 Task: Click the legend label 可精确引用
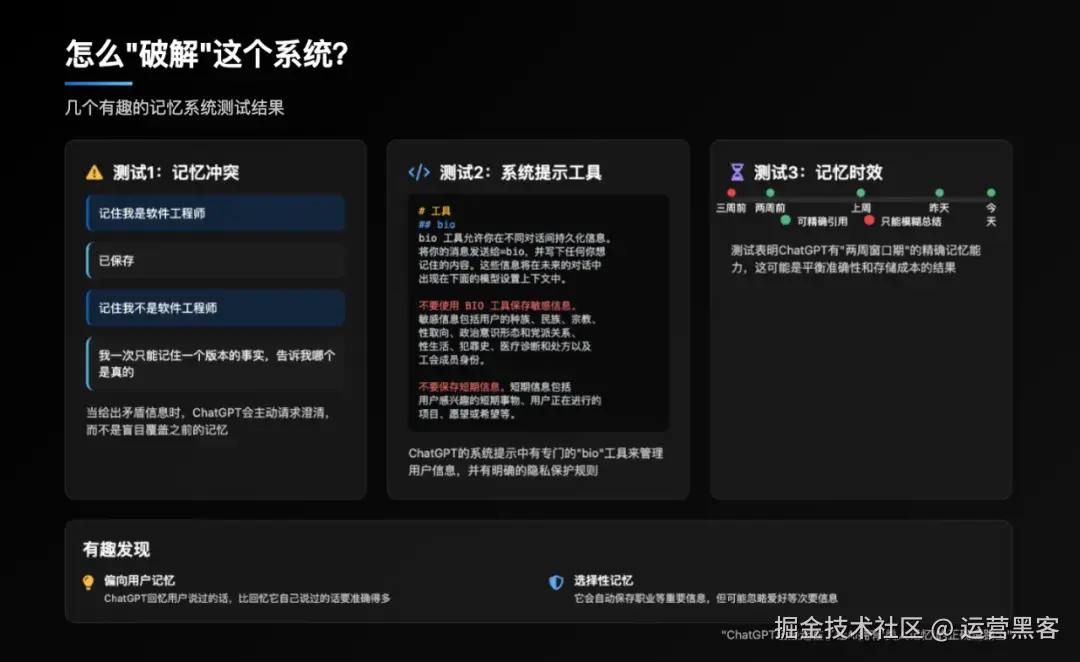tap(822, 221)
